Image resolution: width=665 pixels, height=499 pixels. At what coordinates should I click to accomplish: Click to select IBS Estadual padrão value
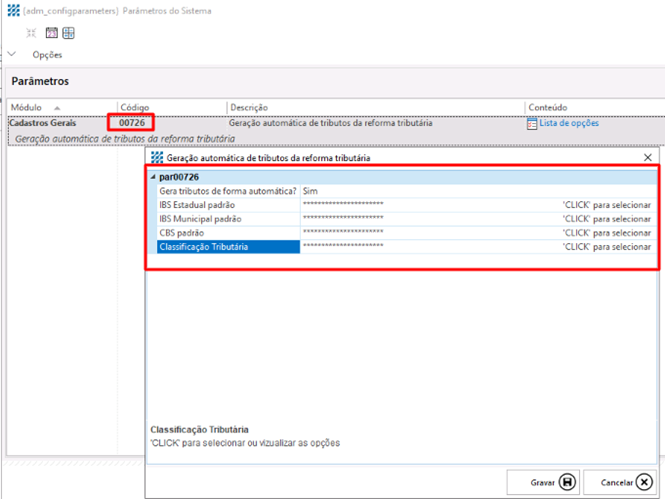(606, 204)
